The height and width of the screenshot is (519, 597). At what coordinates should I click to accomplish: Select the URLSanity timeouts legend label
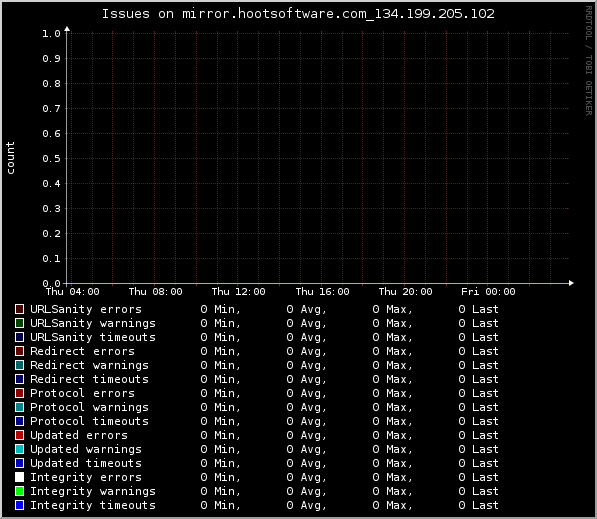click(93, 337)
